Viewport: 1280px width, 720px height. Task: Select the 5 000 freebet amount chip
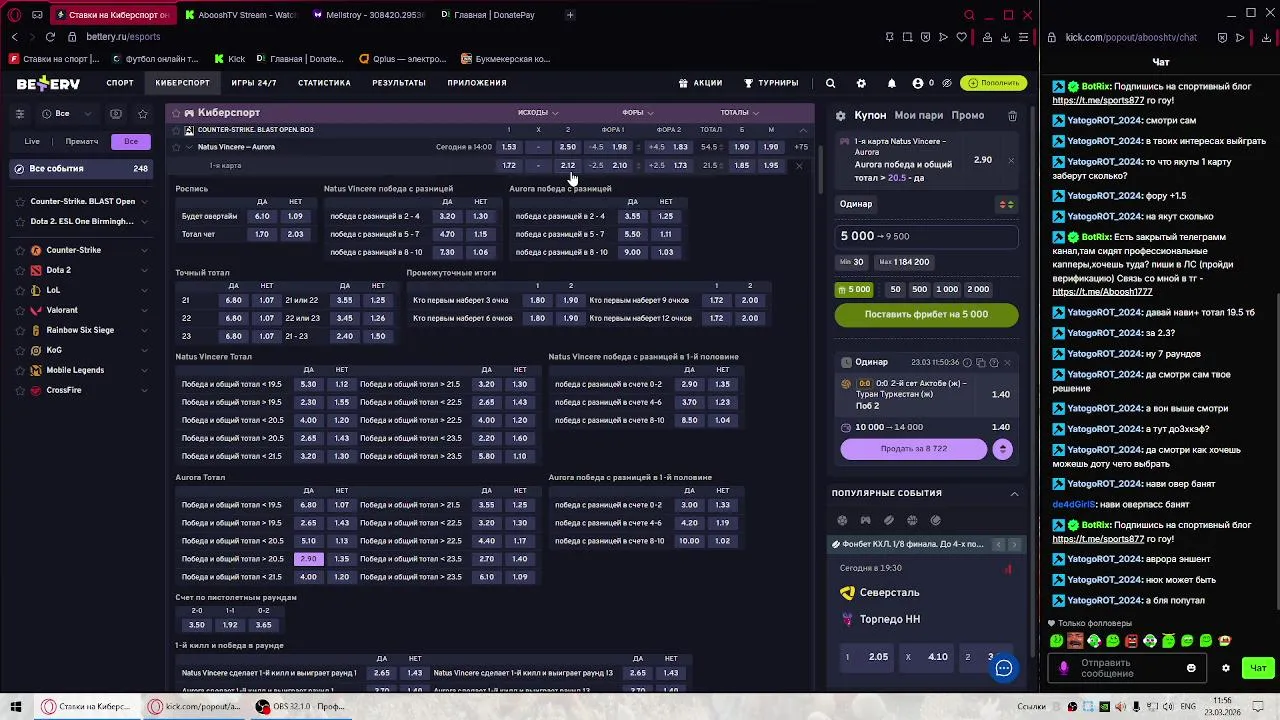pyautogui.click(x=854, y=289)
